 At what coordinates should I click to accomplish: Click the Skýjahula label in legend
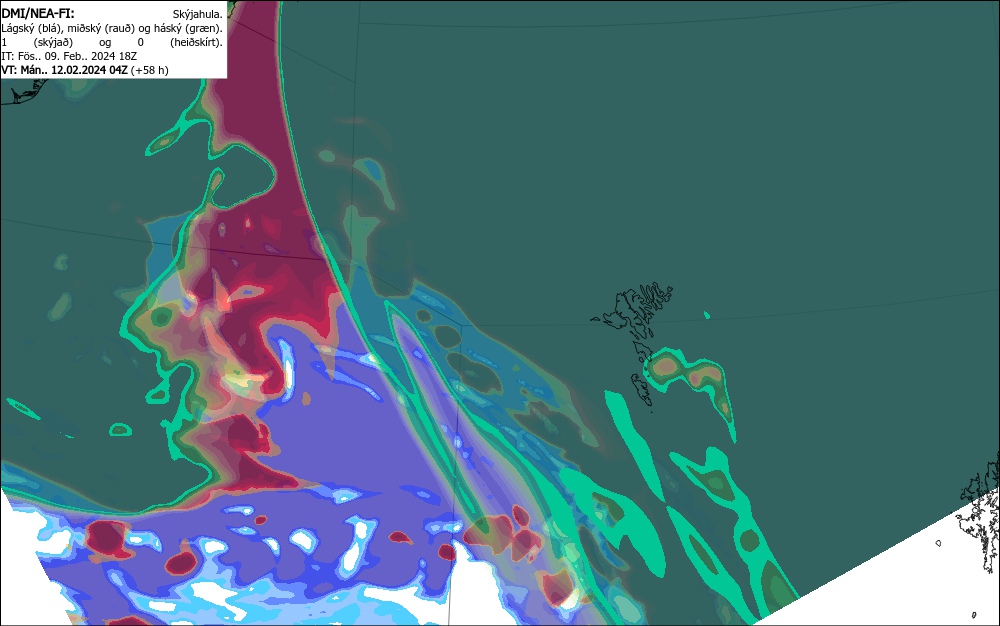(198, 14)
